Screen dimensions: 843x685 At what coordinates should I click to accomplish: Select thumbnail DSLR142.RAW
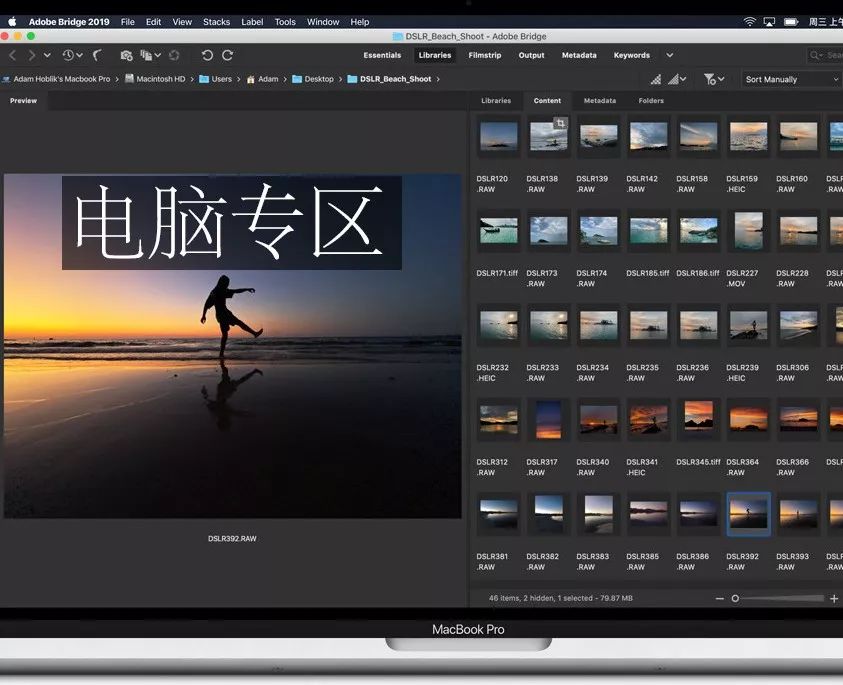[x=649, y=136]
